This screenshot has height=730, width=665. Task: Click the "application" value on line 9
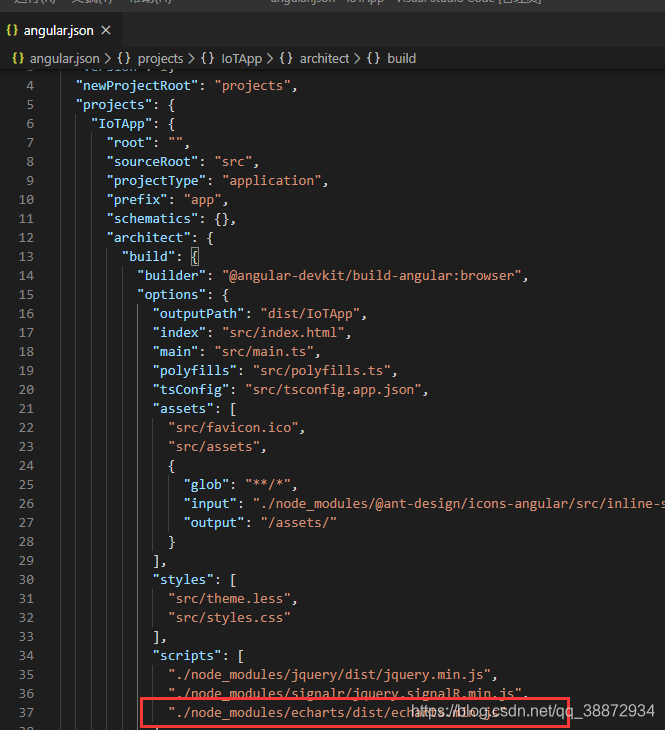[272, 181]
